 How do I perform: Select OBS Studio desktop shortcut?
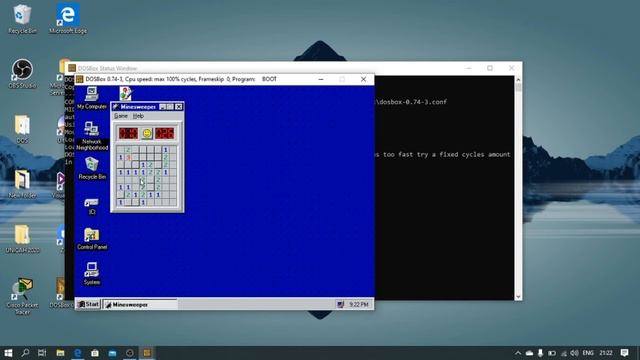coord(22,73)
